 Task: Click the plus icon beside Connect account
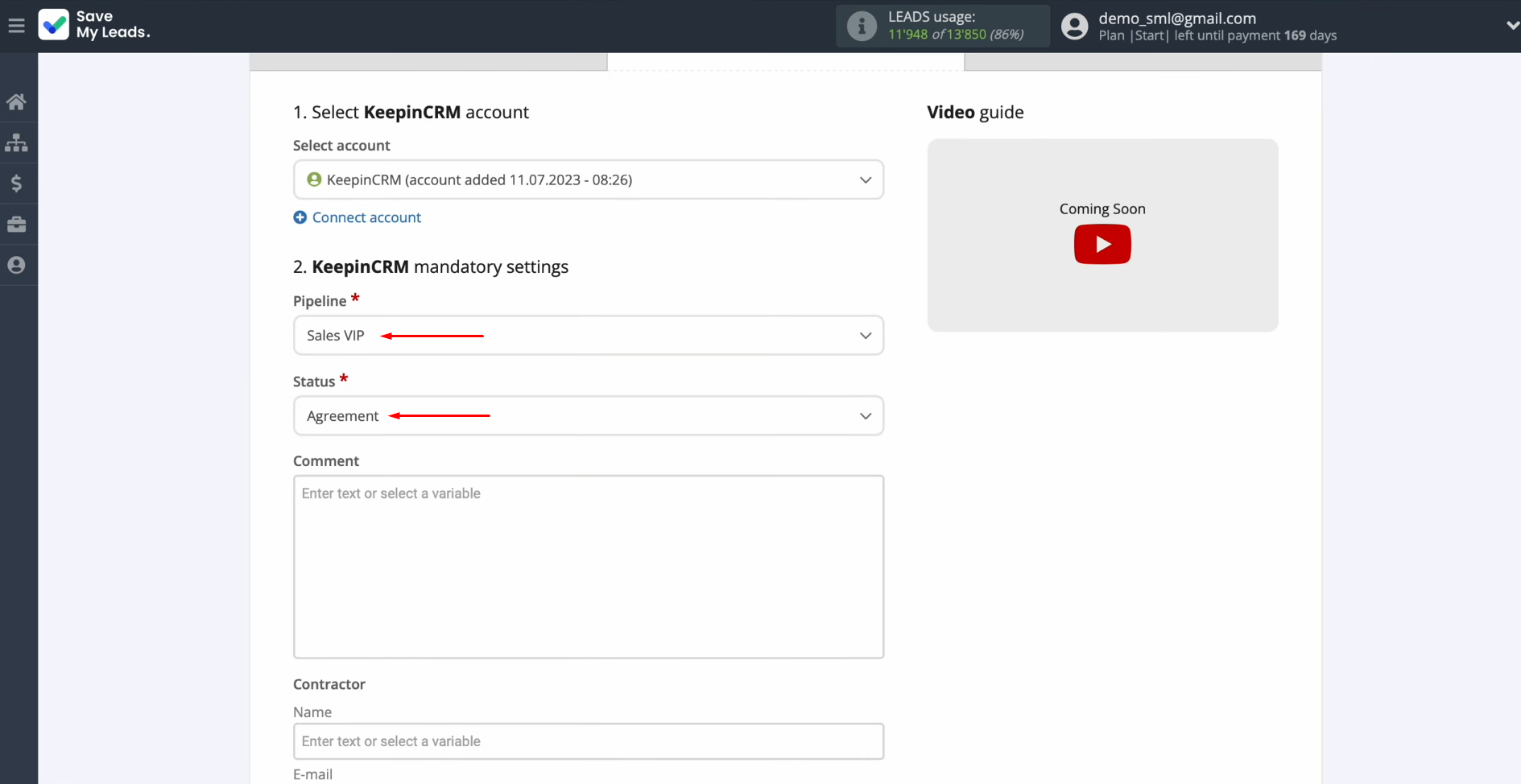(x=300, y=217)
